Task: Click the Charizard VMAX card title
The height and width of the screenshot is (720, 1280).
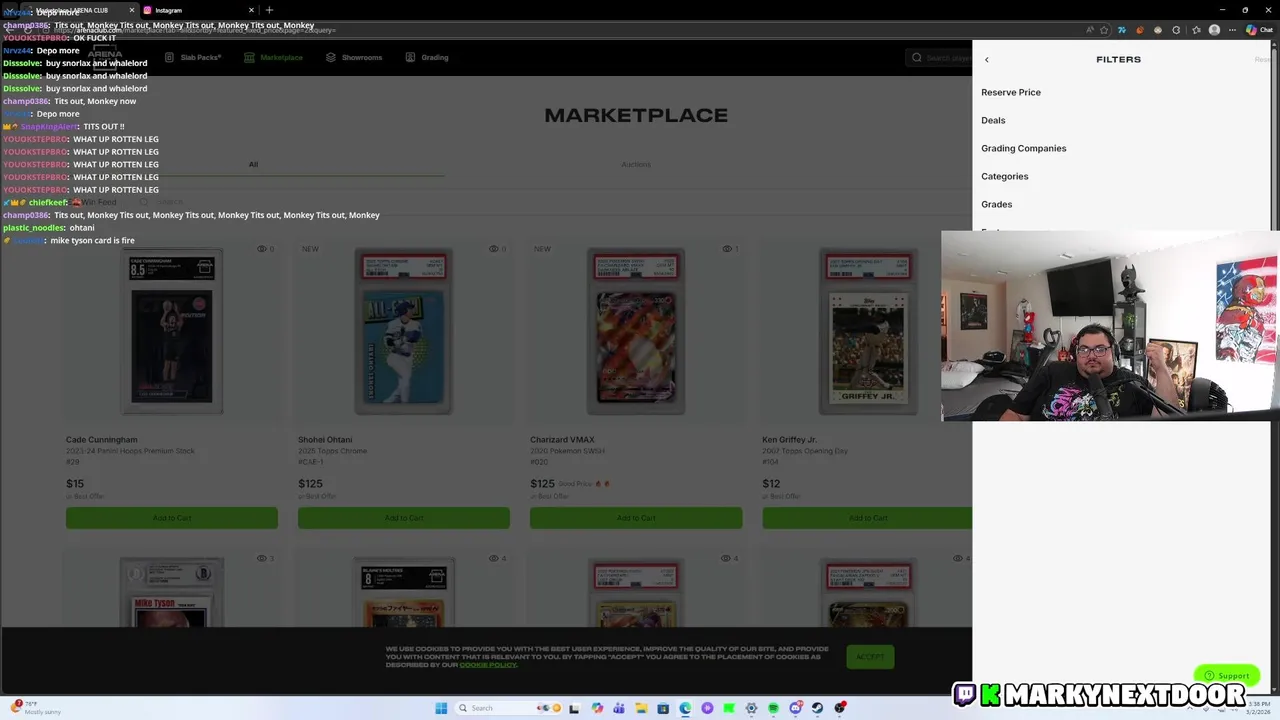Action: point(563,440)
